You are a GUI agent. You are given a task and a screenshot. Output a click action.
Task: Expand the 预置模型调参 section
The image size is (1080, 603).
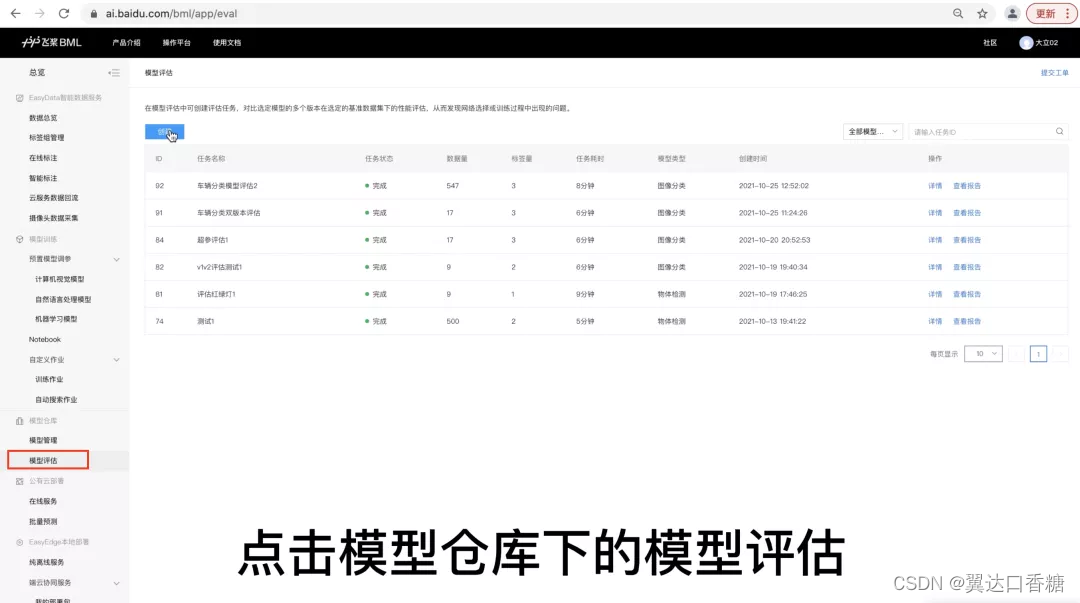pos(114,257)
